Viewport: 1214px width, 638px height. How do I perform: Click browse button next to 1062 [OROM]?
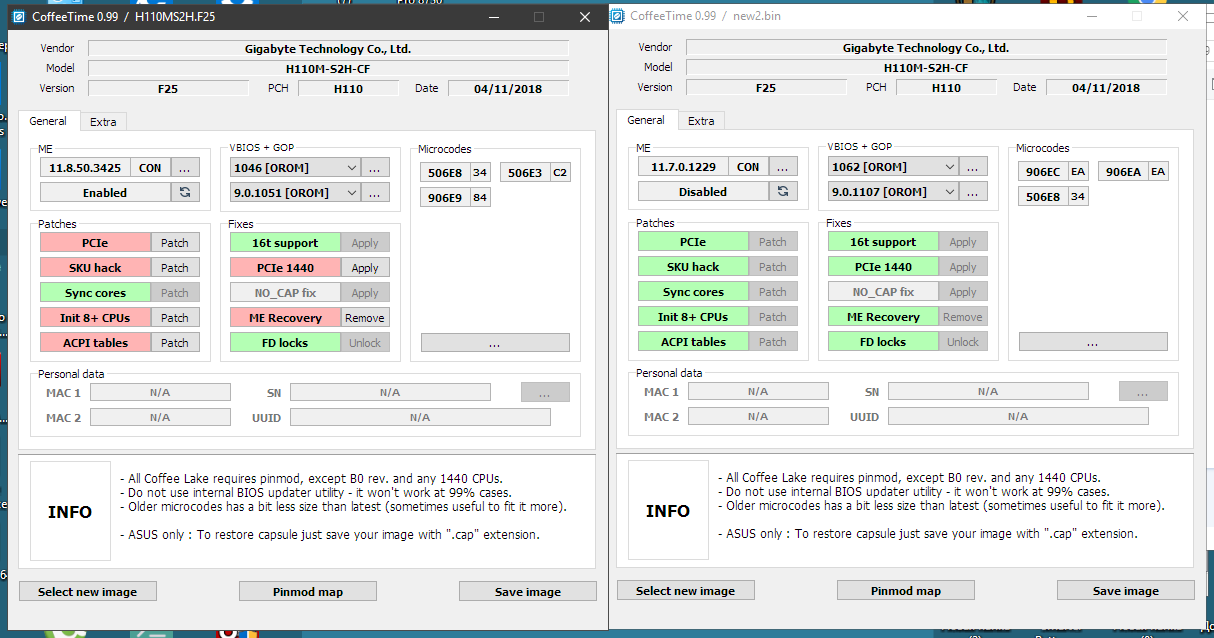973,166
